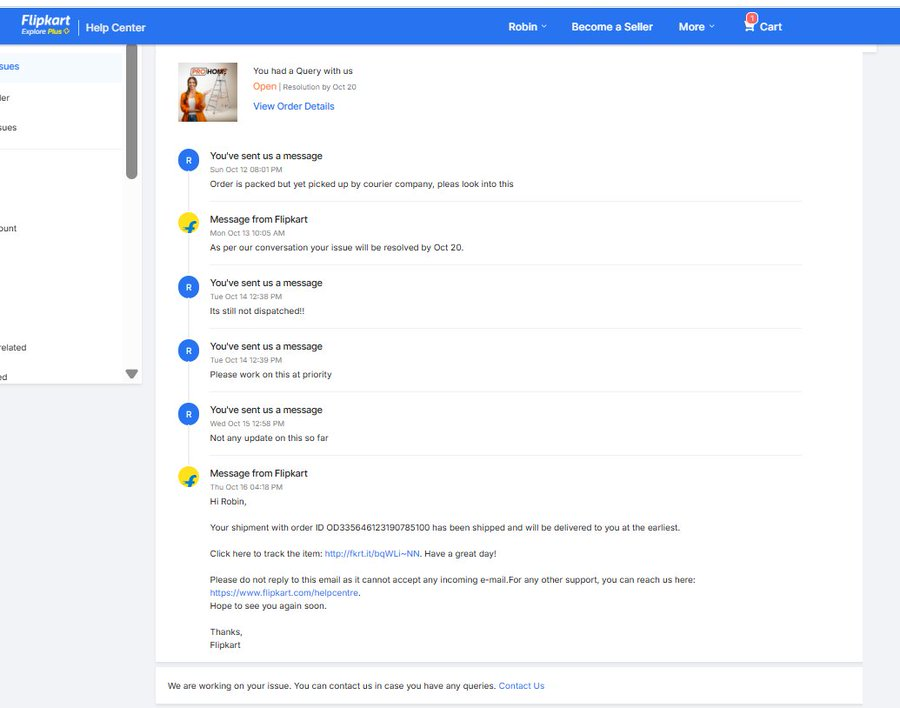Click Contact Us link

coord(521,686)
